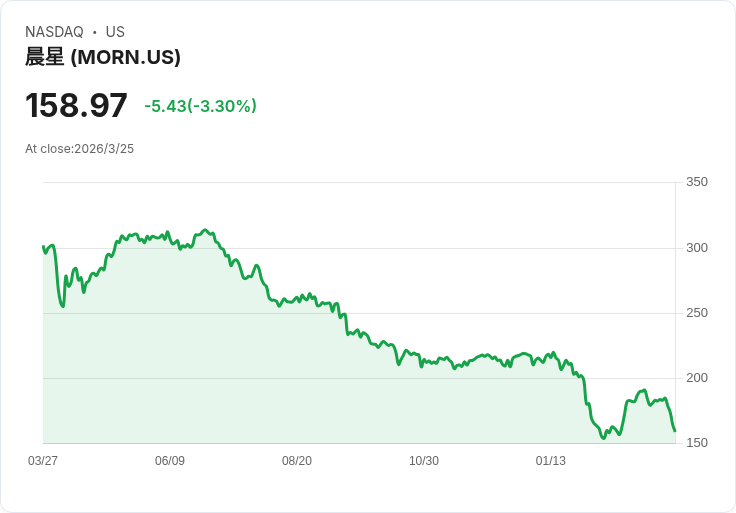This screenshot has height=513, width=736.
Task: Click the 06/09 date axis label
Action: 170,461
